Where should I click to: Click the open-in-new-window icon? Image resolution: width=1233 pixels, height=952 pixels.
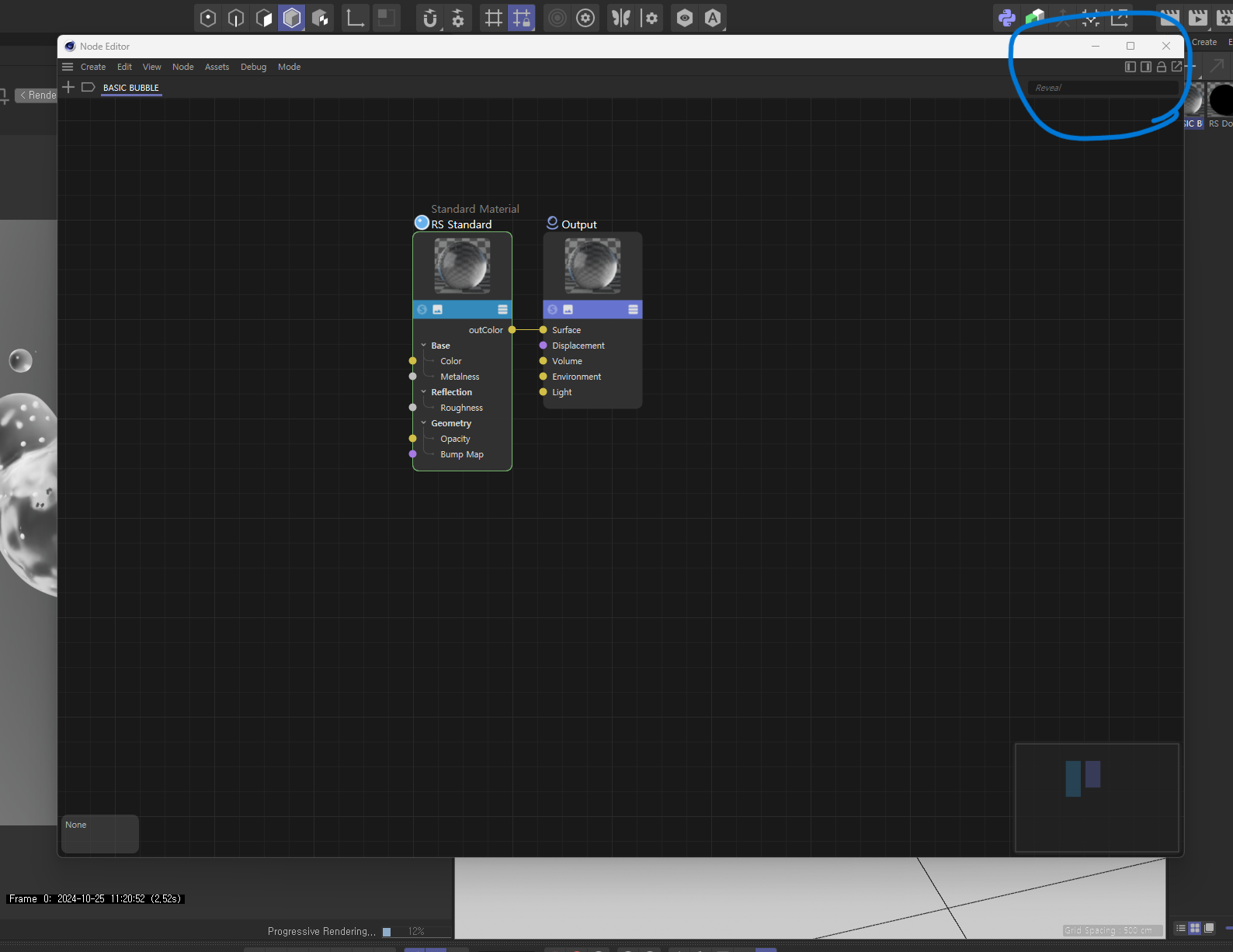point(1177,67)
